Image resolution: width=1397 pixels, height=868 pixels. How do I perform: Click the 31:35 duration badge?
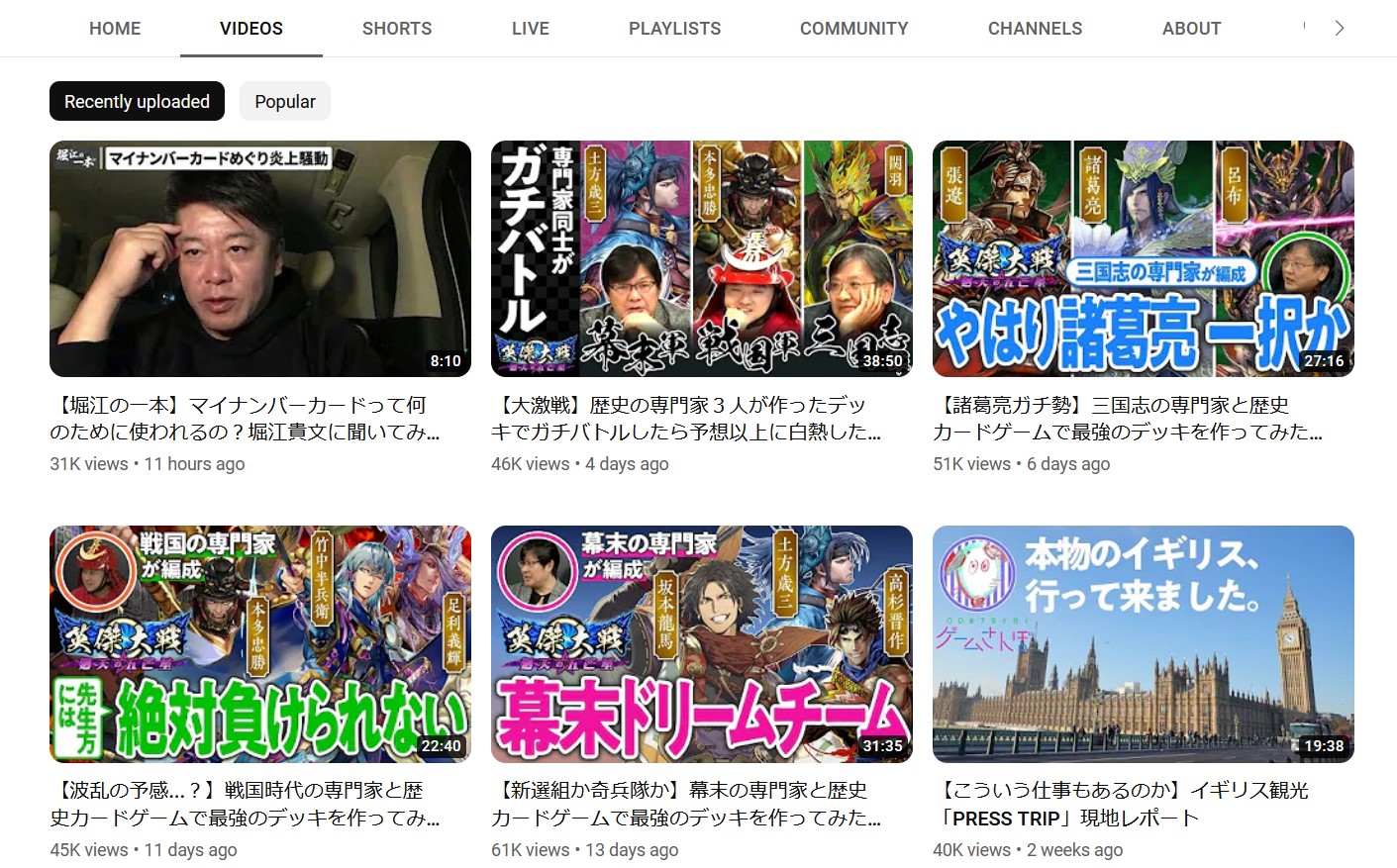coord(882,746)
